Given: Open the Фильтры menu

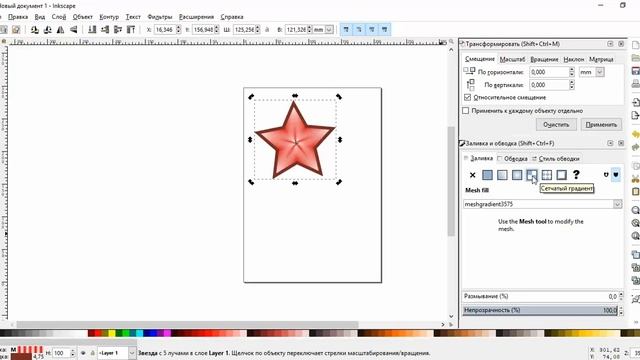Looking at the screenshot, I should click(160, 17).
